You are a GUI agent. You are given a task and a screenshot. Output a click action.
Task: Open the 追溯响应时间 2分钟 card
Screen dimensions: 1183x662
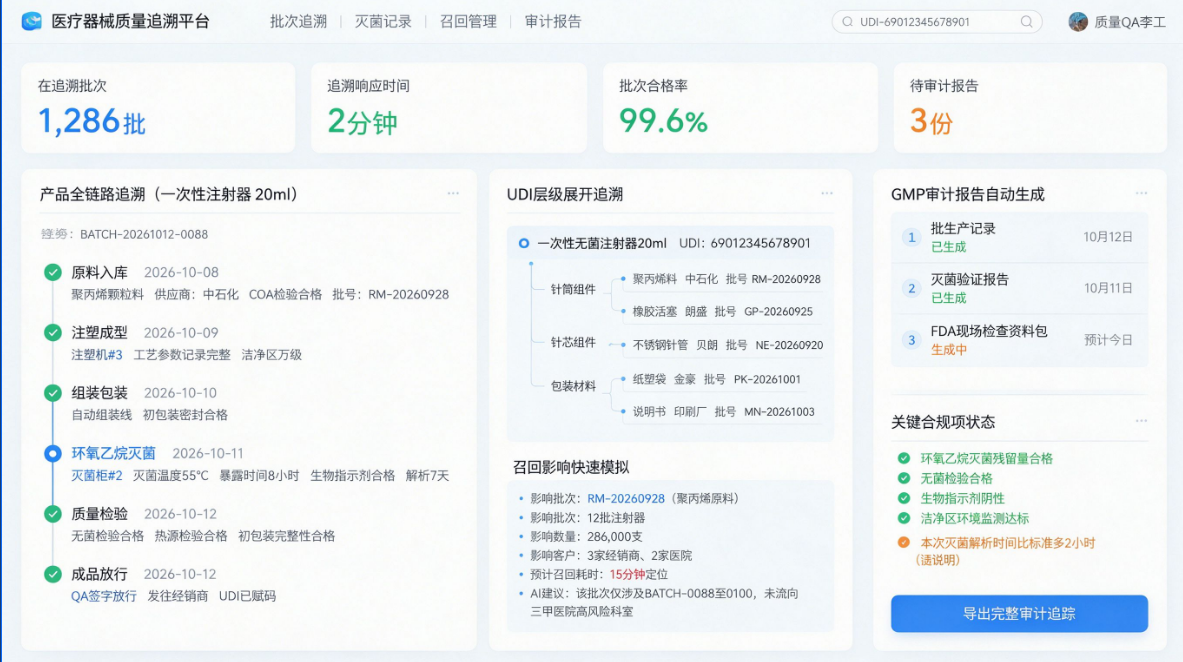(x=449, y=108)
